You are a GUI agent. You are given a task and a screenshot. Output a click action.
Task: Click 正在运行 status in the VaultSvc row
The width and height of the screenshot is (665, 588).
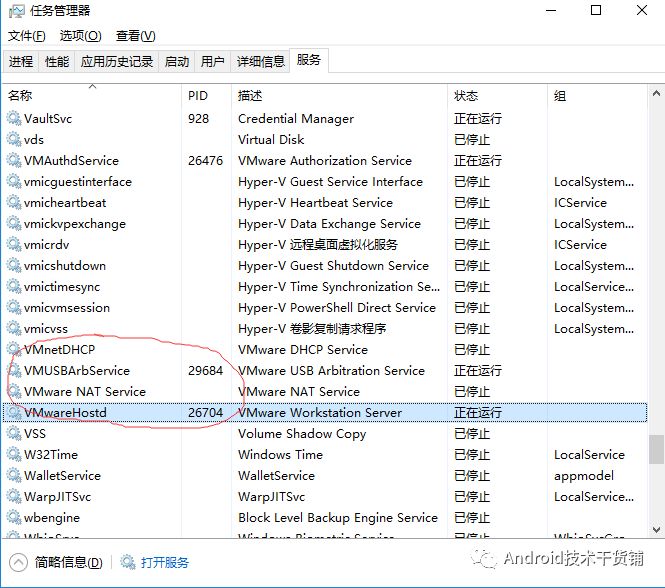pyautogui.click(x=478, y=118)
